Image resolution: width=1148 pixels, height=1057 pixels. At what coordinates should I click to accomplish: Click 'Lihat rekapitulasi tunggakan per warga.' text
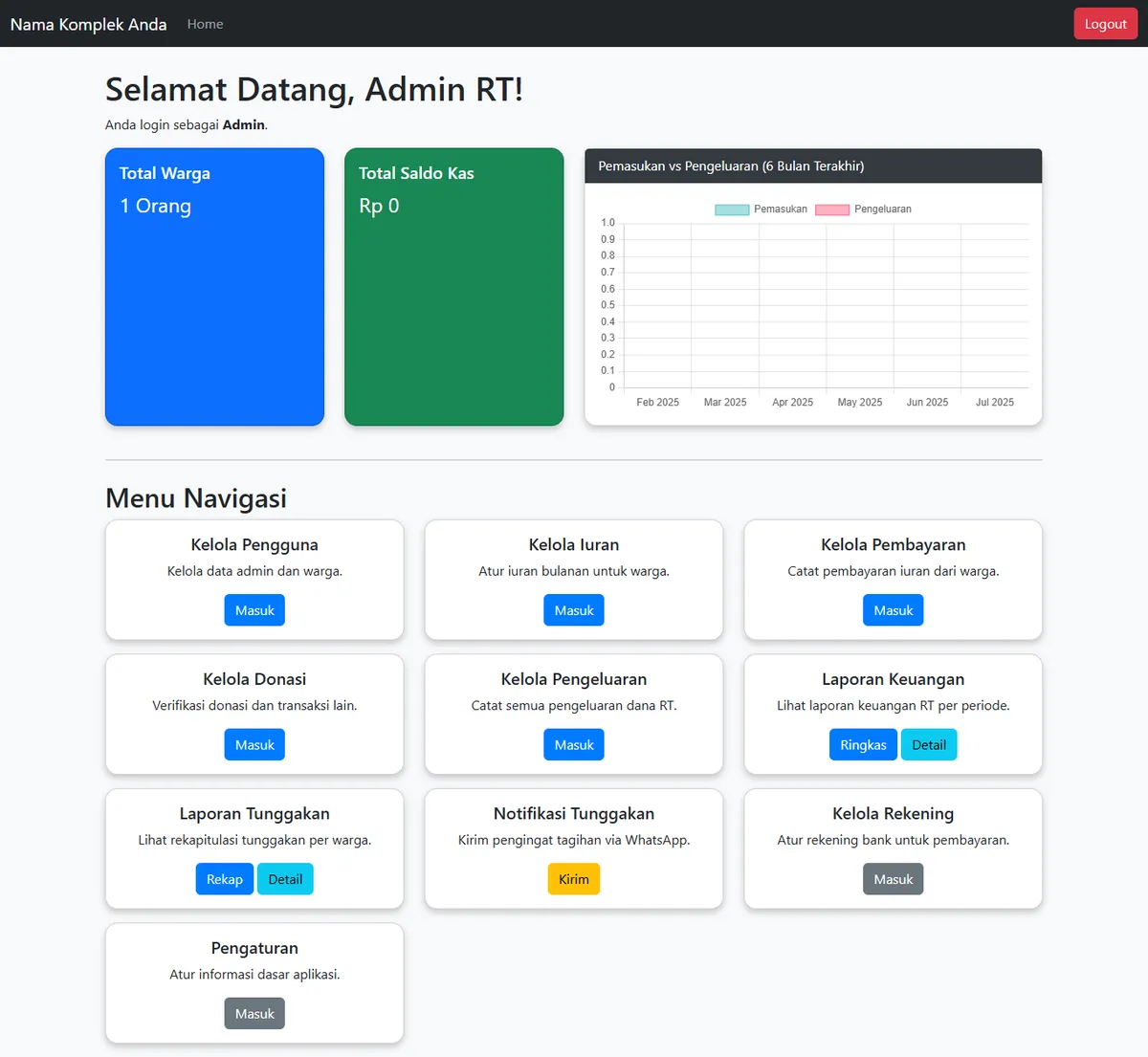click(254, 840)
